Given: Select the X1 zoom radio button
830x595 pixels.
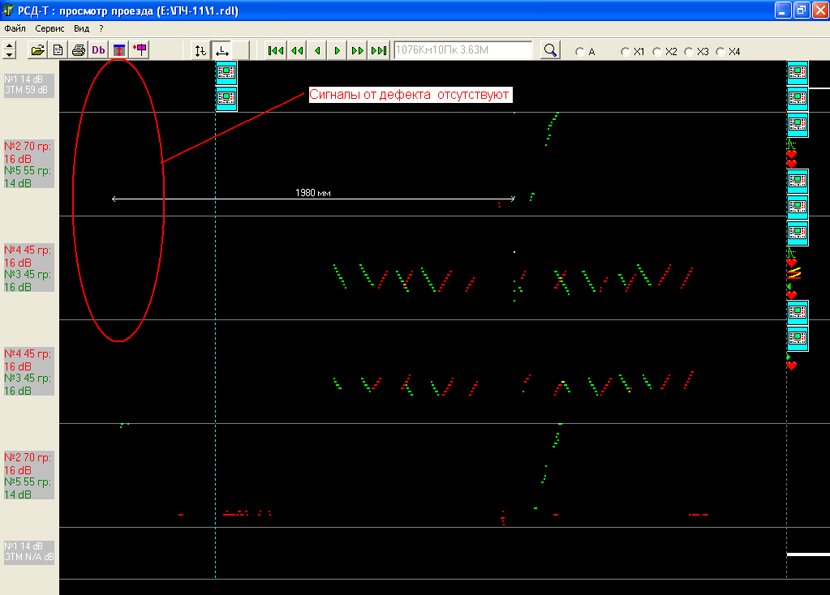Looking at the screenshot, I should point(633,52).
